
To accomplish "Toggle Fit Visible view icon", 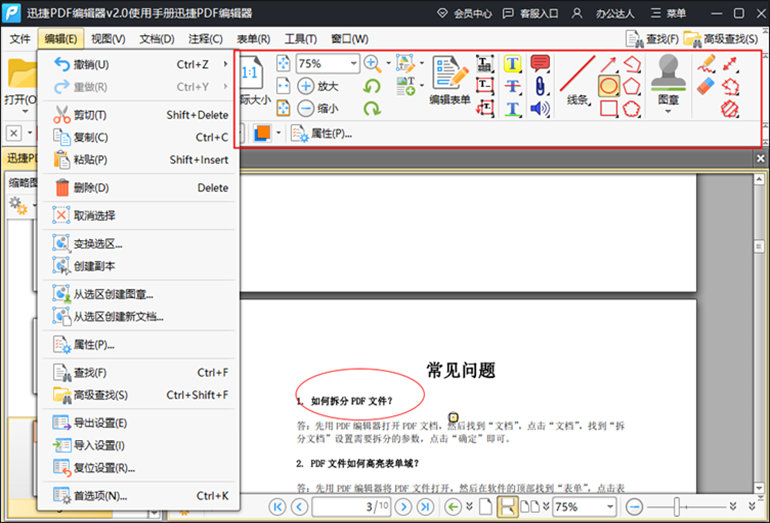I will [x=283, y=108].
